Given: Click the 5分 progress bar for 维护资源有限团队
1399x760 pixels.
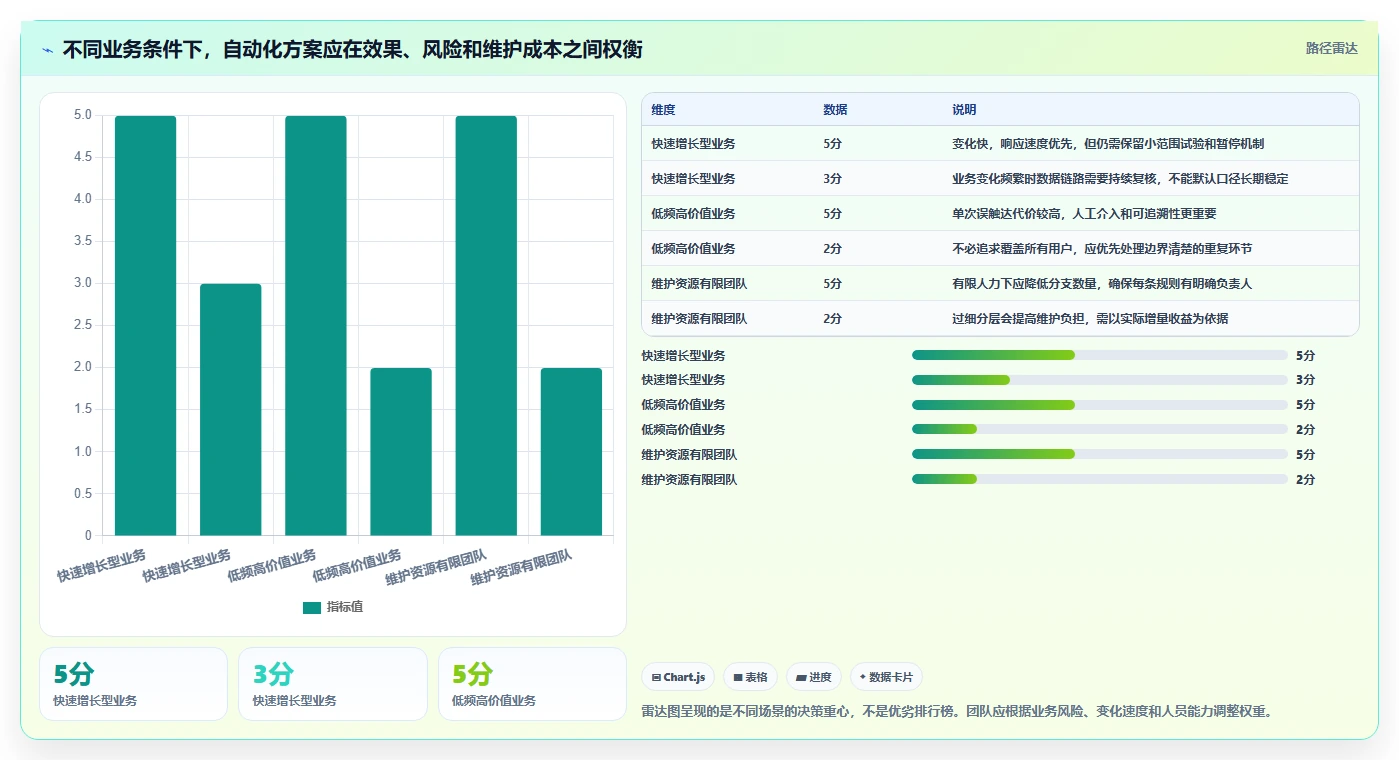Looking at the screenshot, I should tap(1099, 454).
